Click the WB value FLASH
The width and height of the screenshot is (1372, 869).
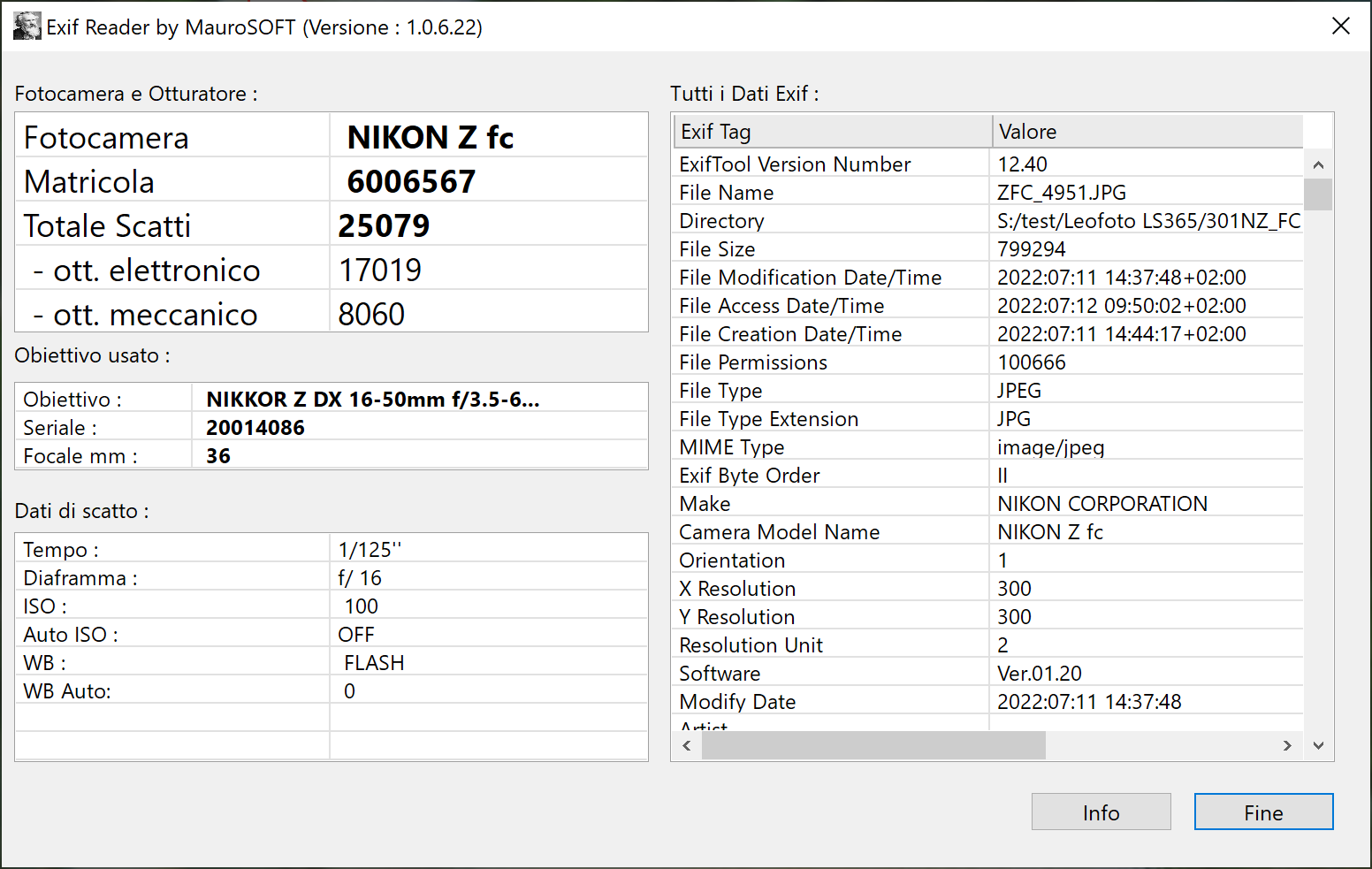point(374,663)
